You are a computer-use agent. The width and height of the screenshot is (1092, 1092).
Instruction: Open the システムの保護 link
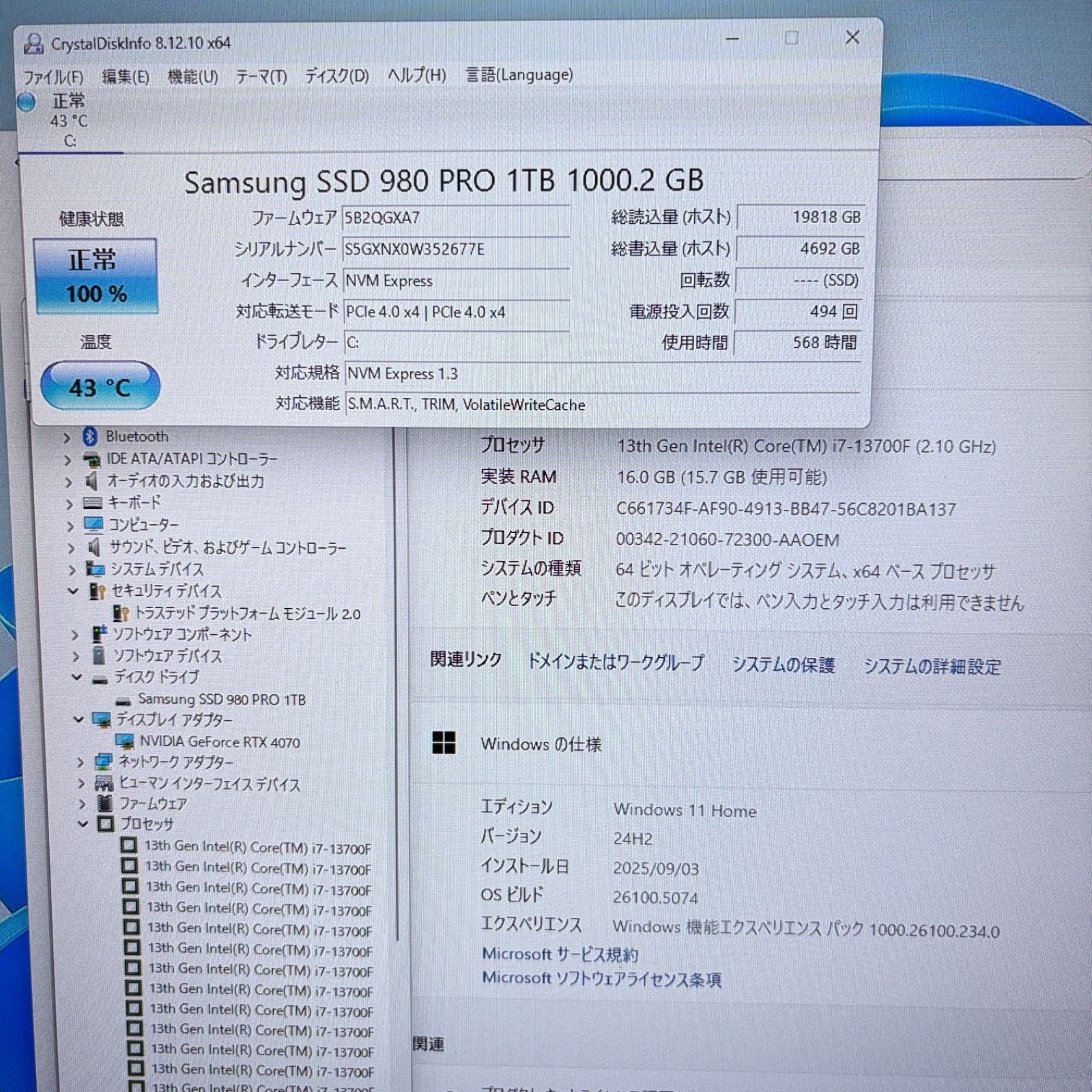[x=784, y=665]
